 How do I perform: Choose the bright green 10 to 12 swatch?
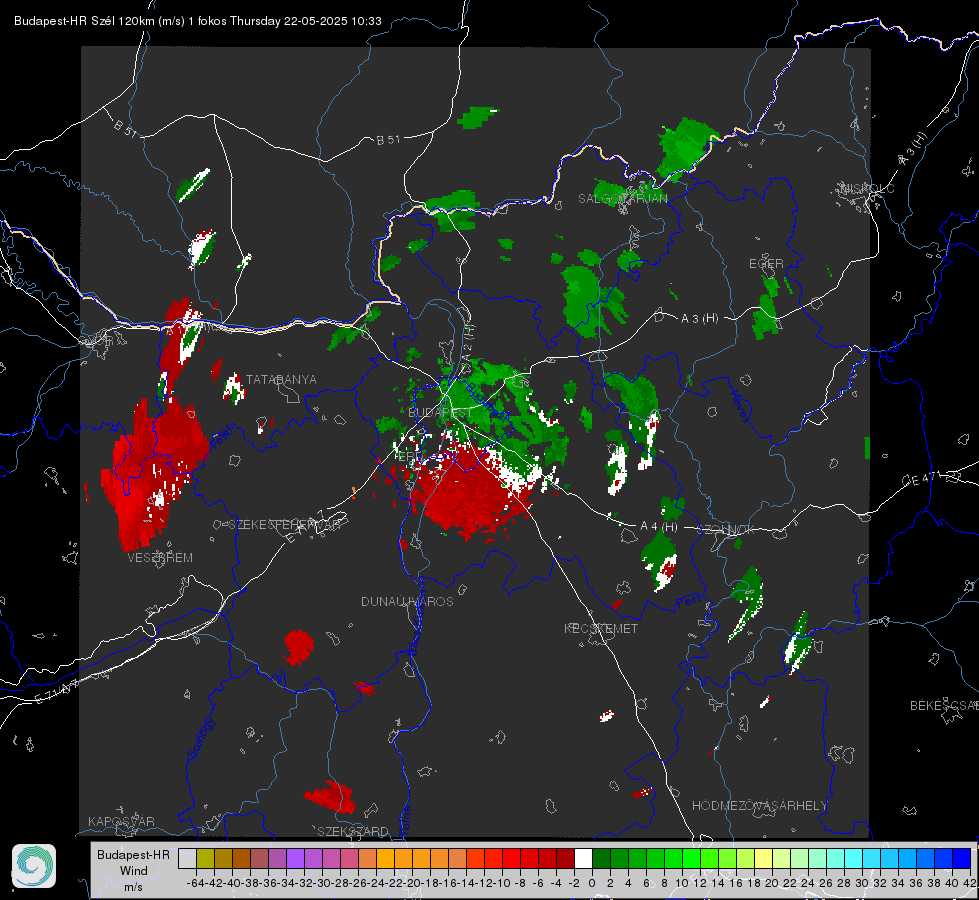tap(691, 858)
